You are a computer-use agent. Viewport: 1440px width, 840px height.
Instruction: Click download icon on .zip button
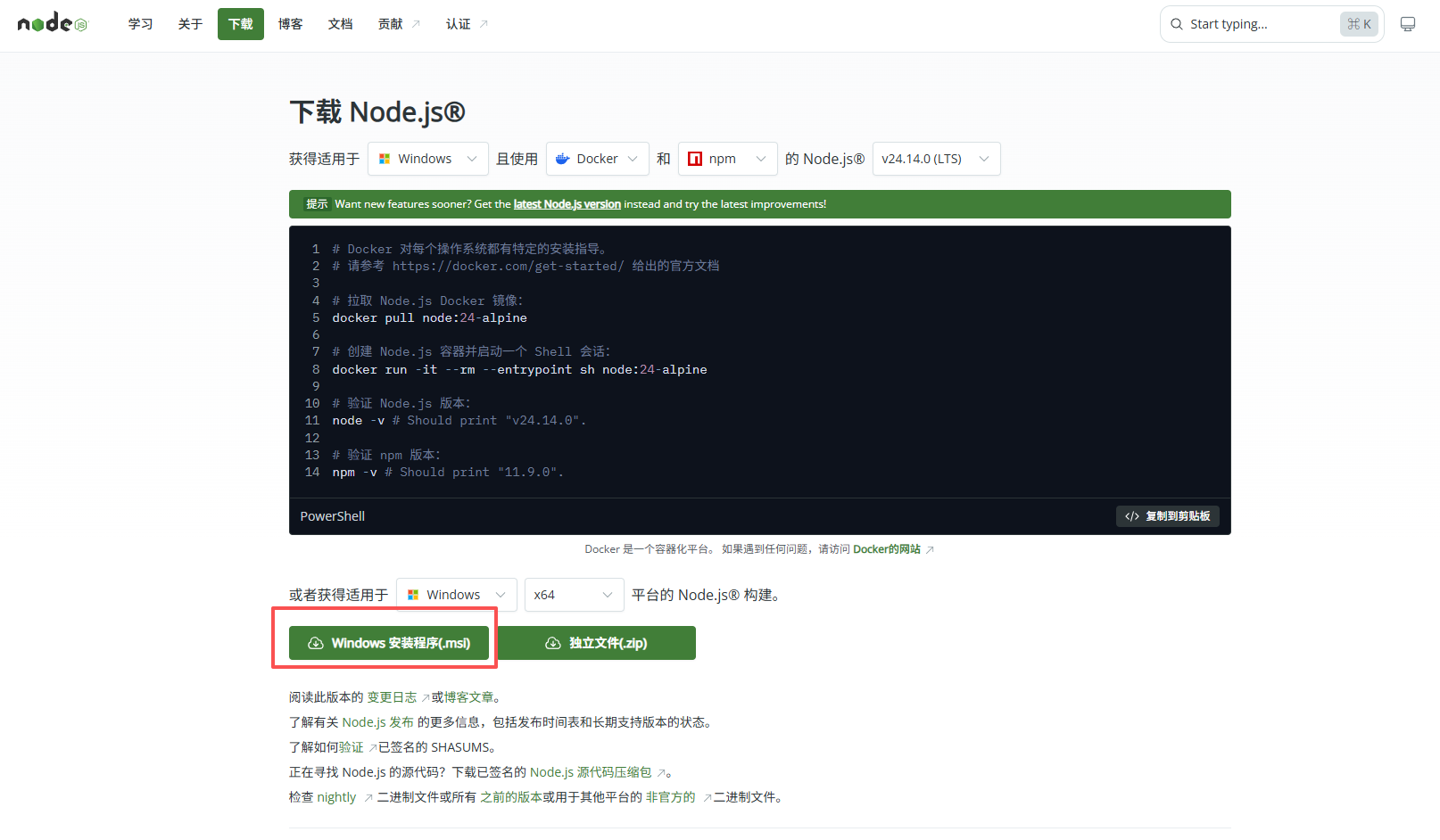pos(553,643)
